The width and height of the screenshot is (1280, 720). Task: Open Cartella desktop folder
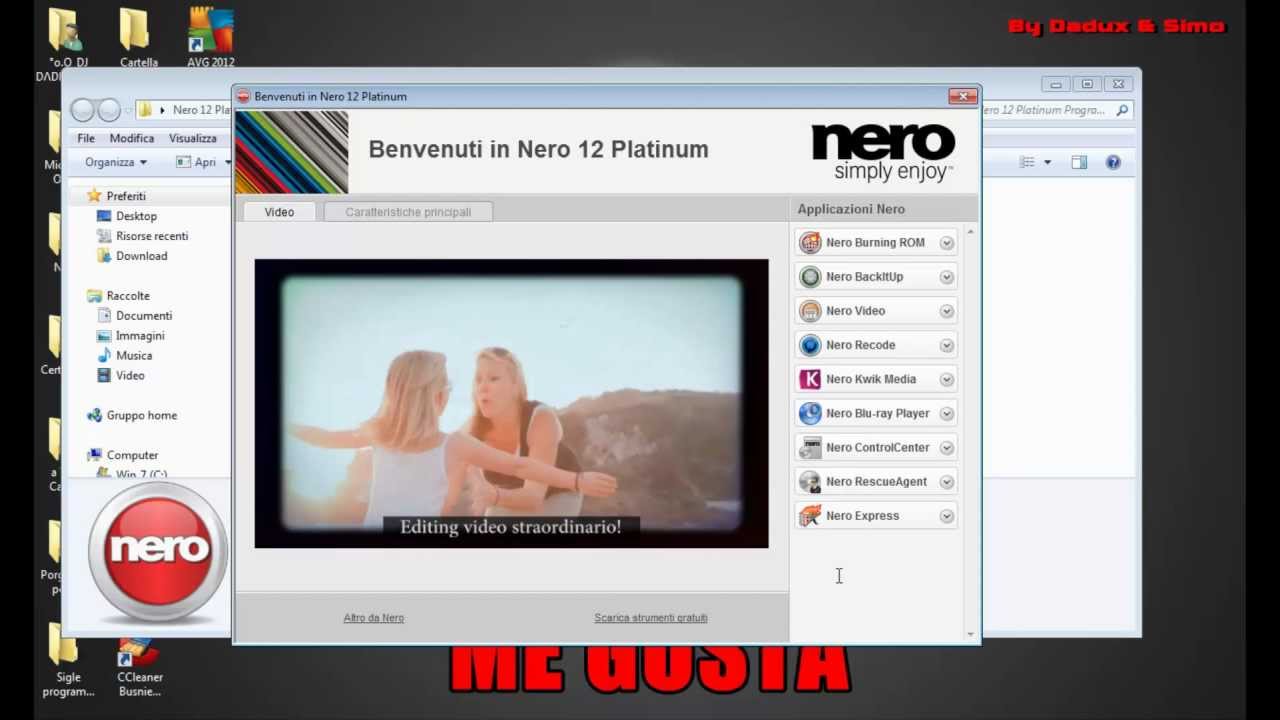pyautogui.click(x=138, y=38)
